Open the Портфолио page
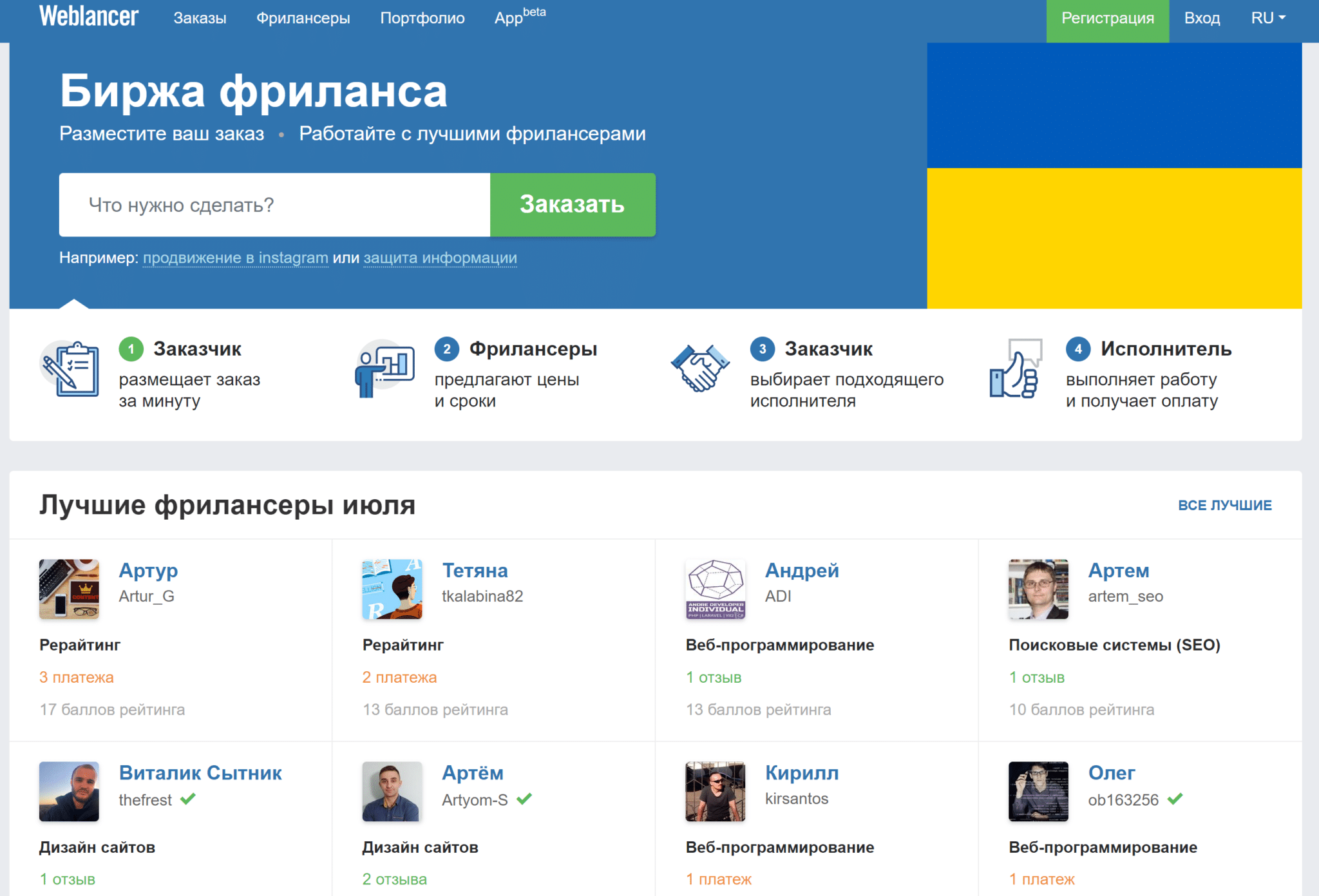Viewport: 1319px width, 896px height. (422, 18)
